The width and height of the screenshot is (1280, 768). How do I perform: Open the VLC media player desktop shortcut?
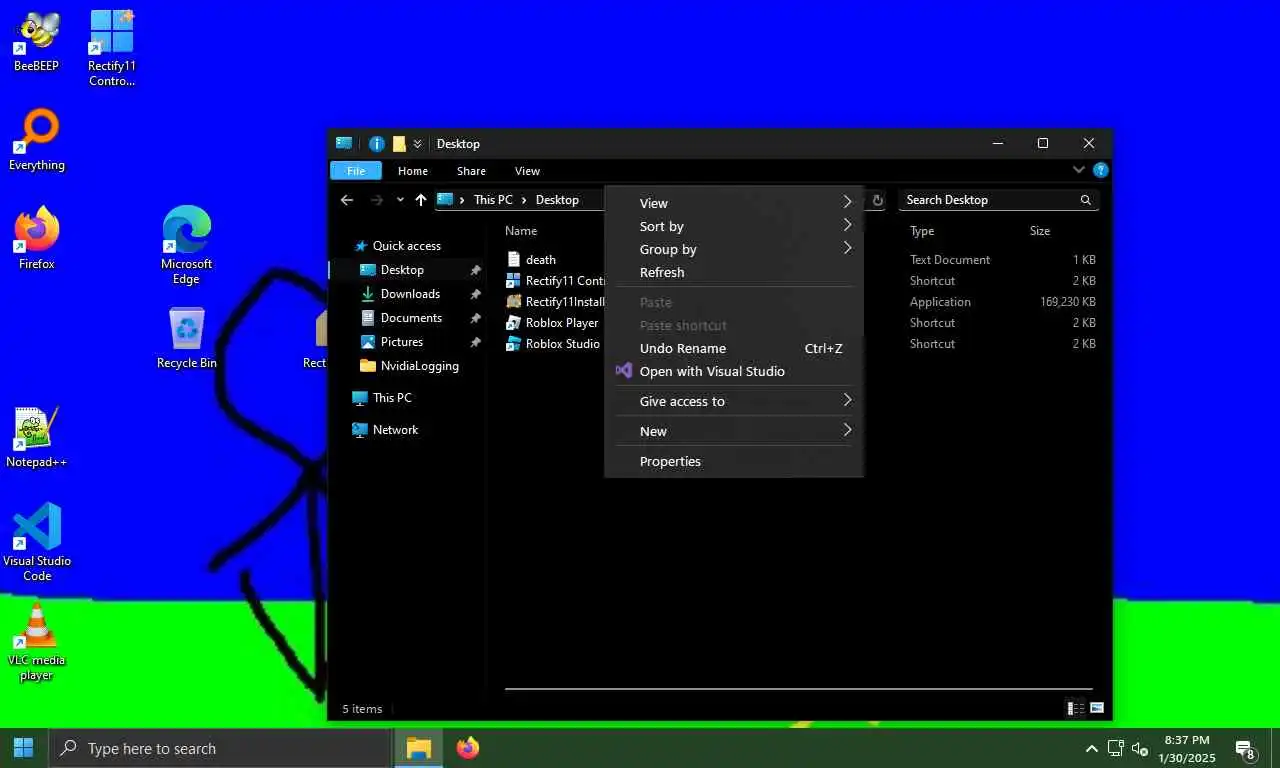(x=36, y=642)
